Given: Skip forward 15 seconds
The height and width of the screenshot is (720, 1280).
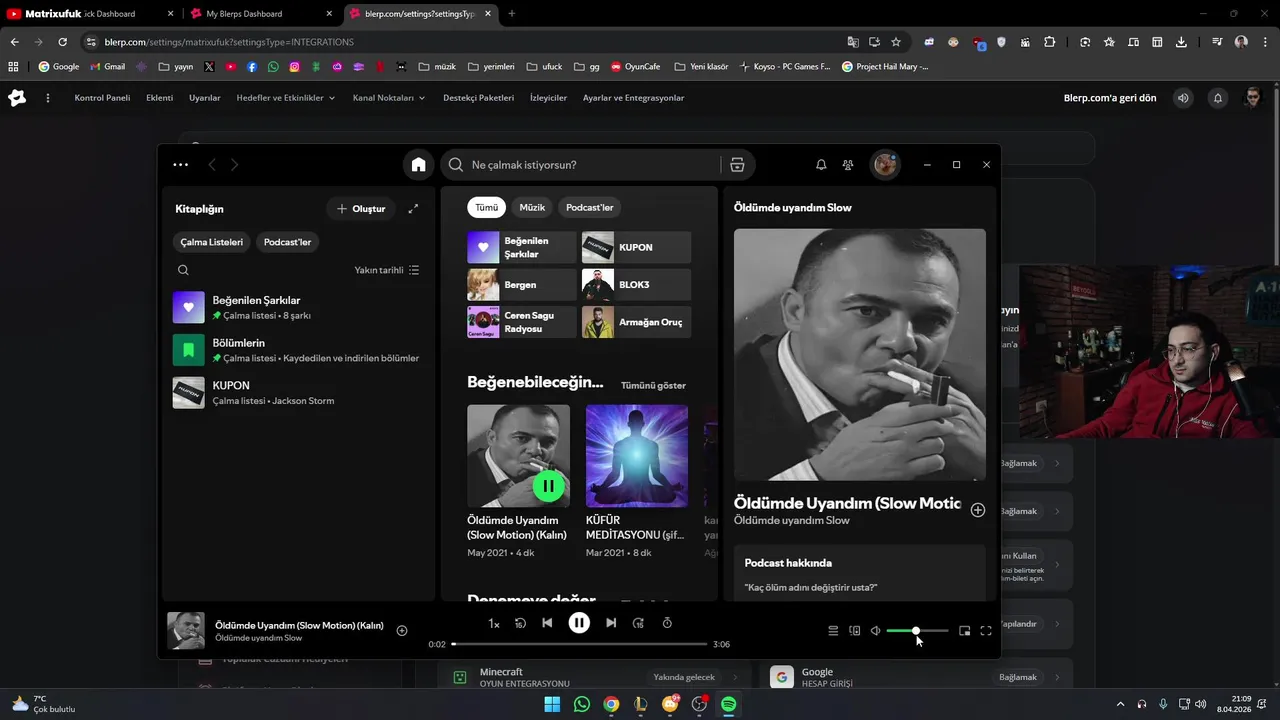Looking at the screenshot, I should point(638,623).
